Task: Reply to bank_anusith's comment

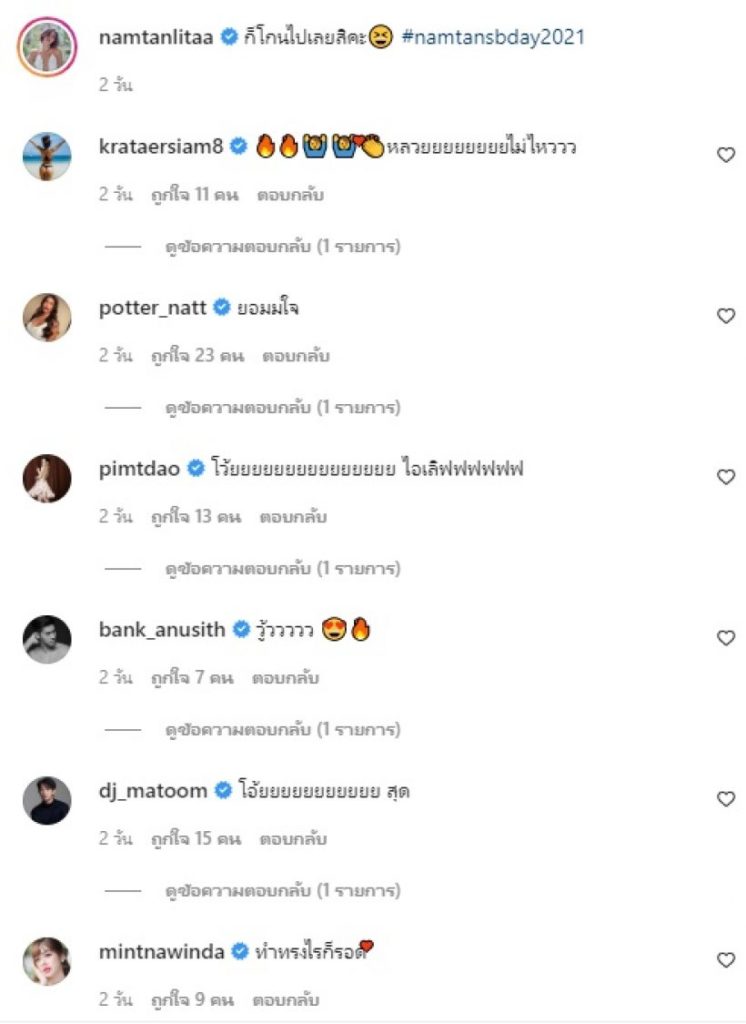Action: click(285, 678)
